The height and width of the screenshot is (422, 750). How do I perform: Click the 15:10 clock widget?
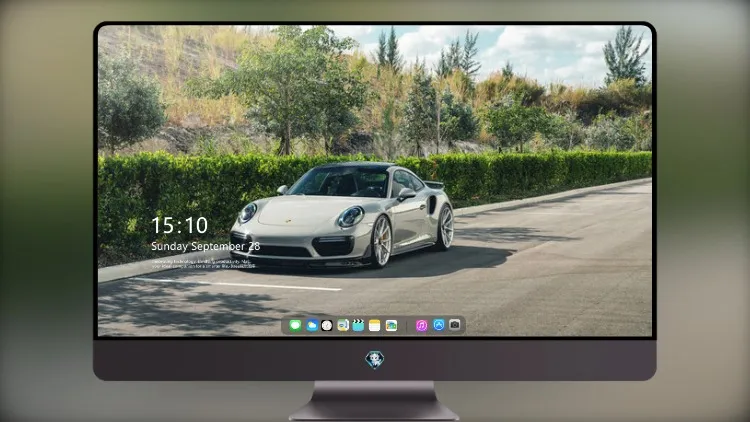click(x=179, y=225)
